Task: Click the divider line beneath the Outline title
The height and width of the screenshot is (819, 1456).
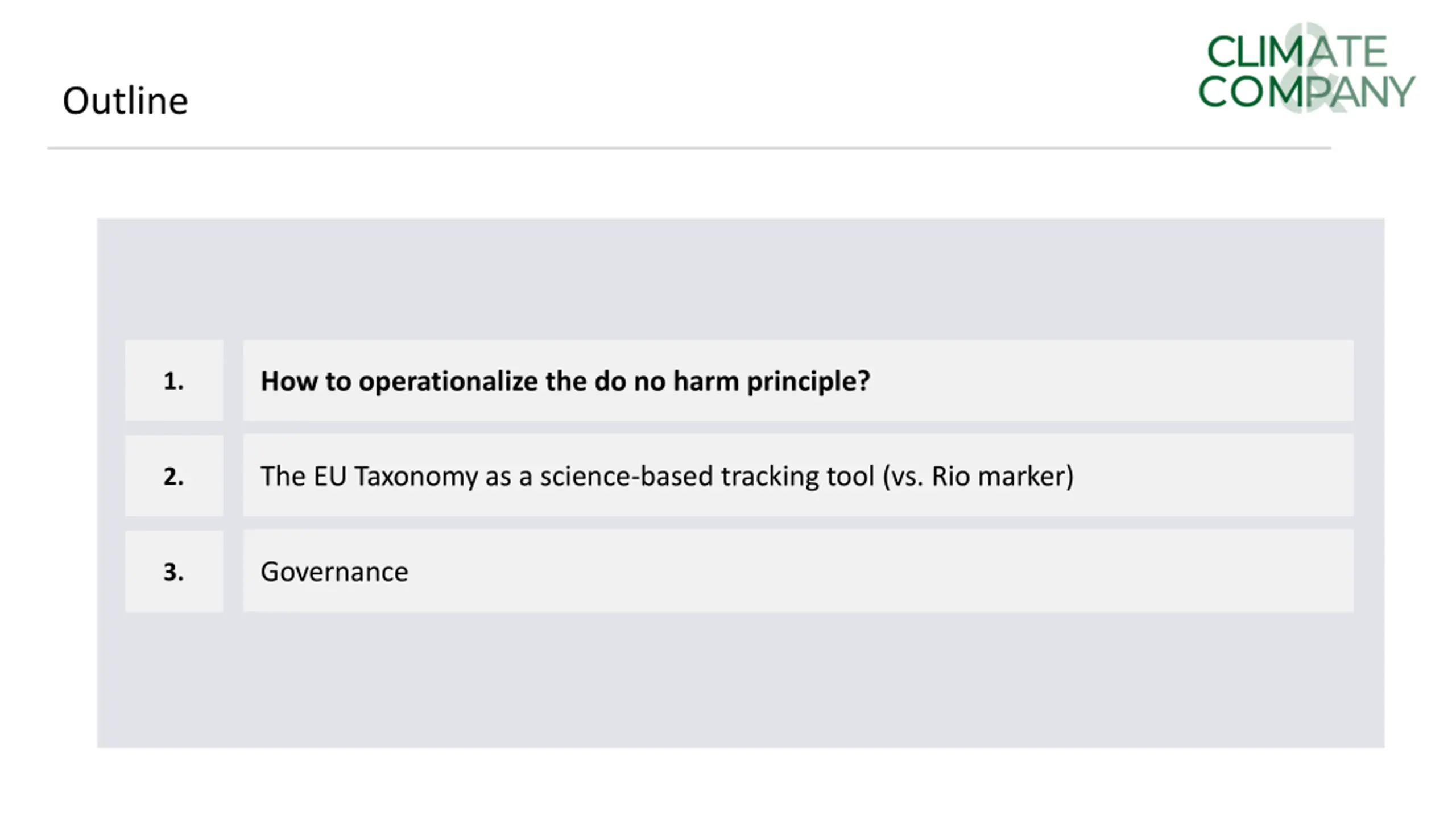Action: pyautogui.click(x=689, y=148)
